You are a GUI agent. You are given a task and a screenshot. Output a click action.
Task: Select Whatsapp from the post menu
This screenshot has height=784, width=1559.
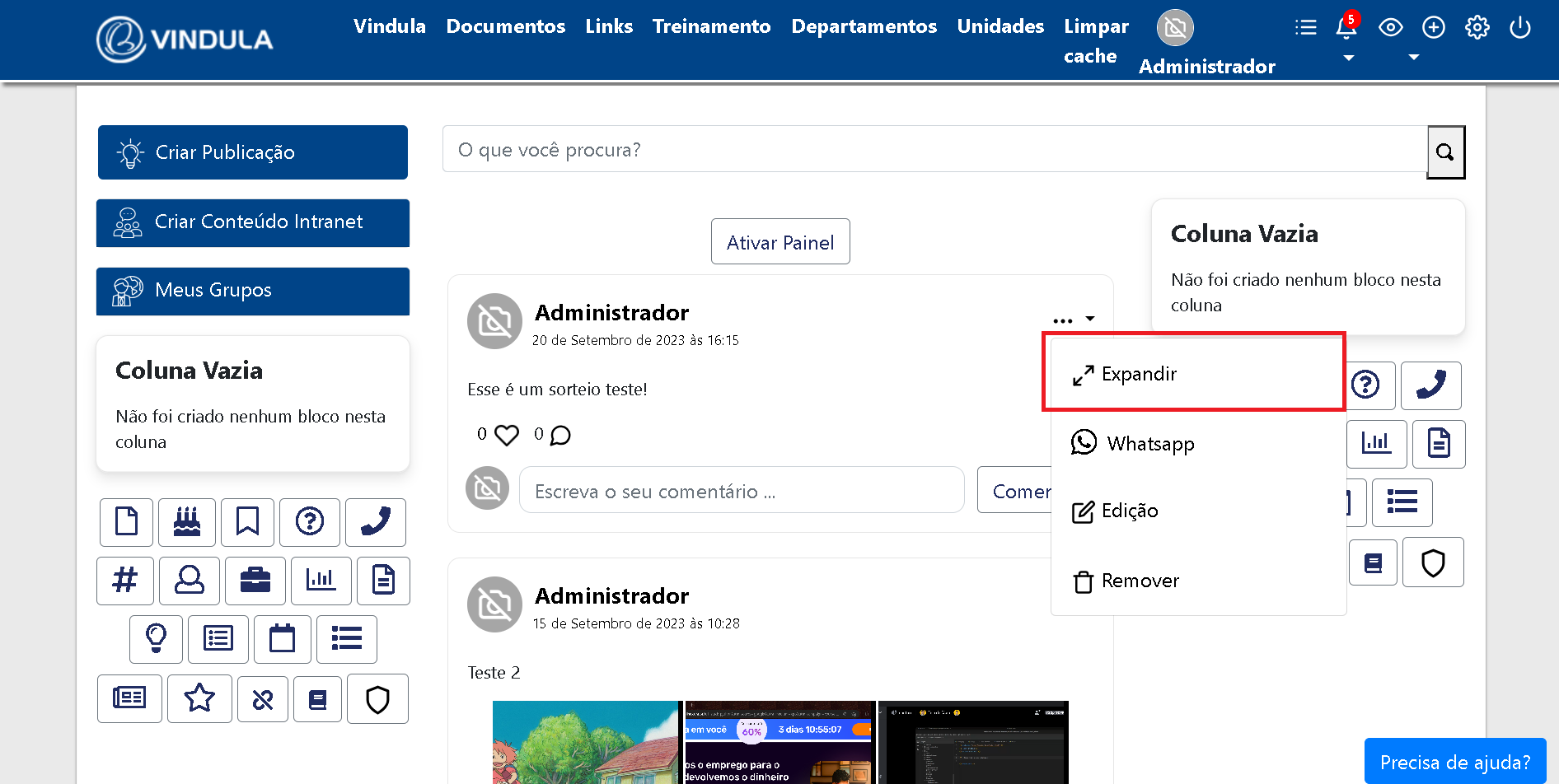pyautogui.click(x=1150, y=444)
